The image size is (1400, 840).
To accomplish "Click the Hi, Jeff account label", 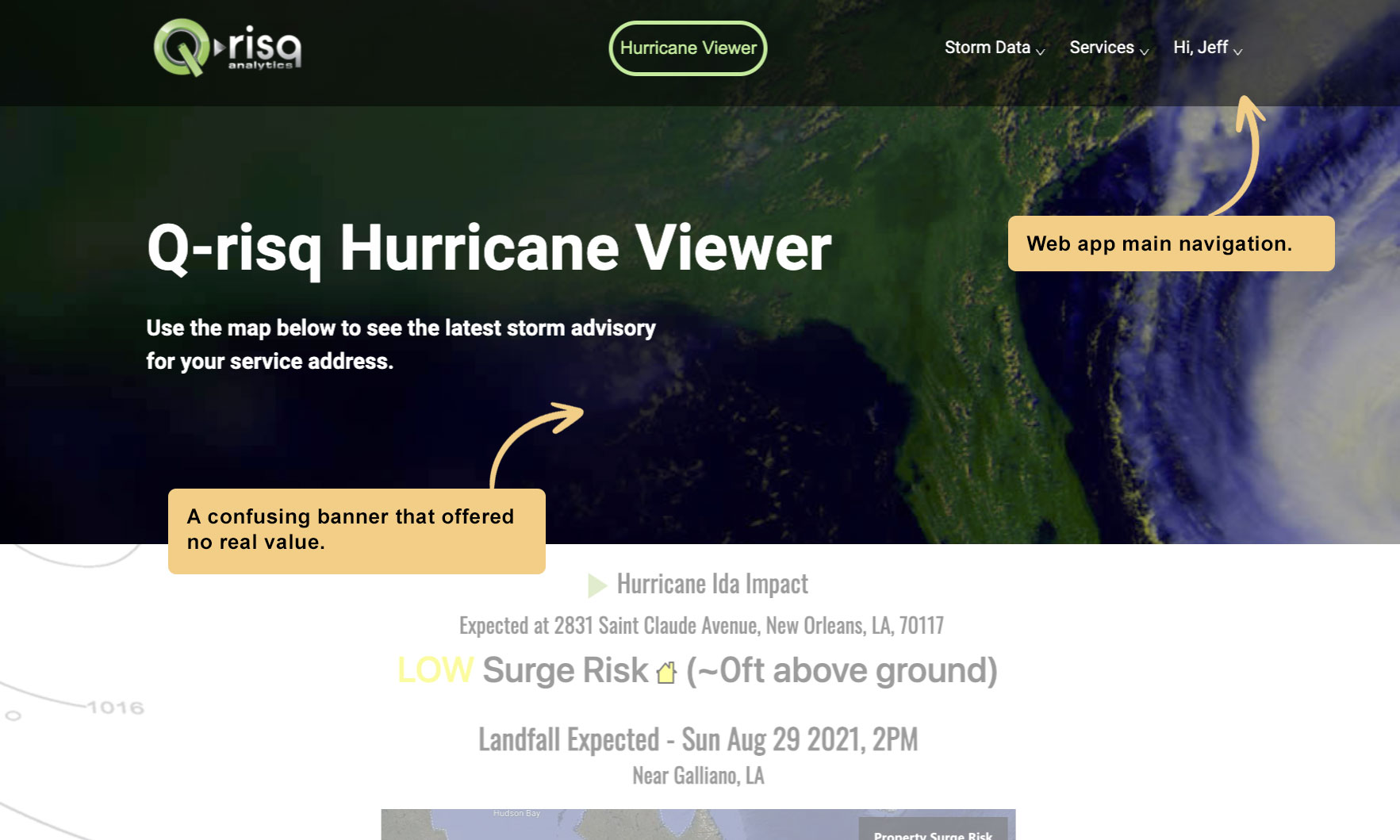I will coord(1200,48).
